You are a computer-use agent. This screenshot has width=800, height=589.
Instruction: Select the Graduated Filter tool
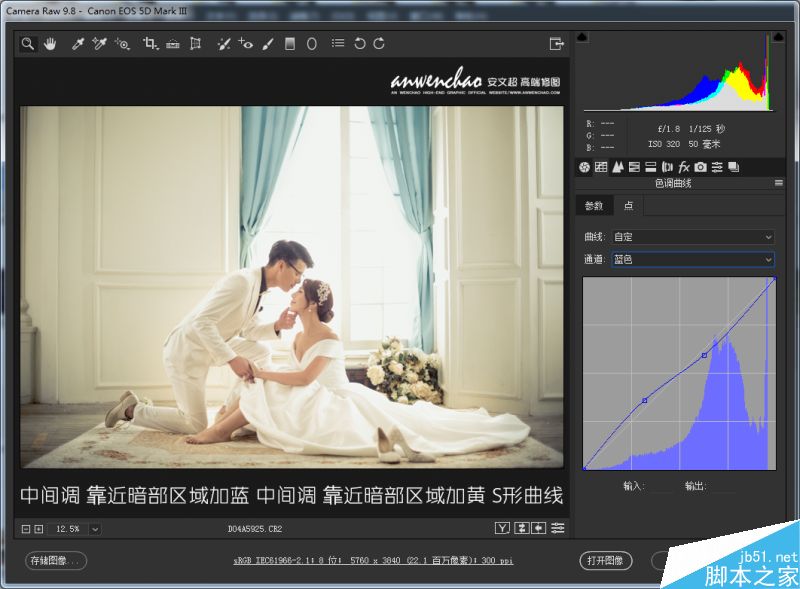pyautogui.click(x=290, y=44)
